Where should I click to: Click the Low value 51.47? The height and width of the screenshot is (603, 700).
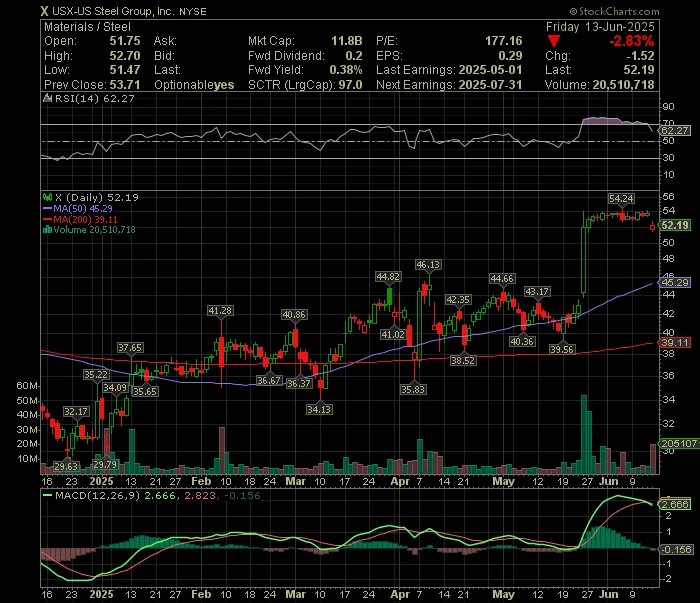click(125, 70)
